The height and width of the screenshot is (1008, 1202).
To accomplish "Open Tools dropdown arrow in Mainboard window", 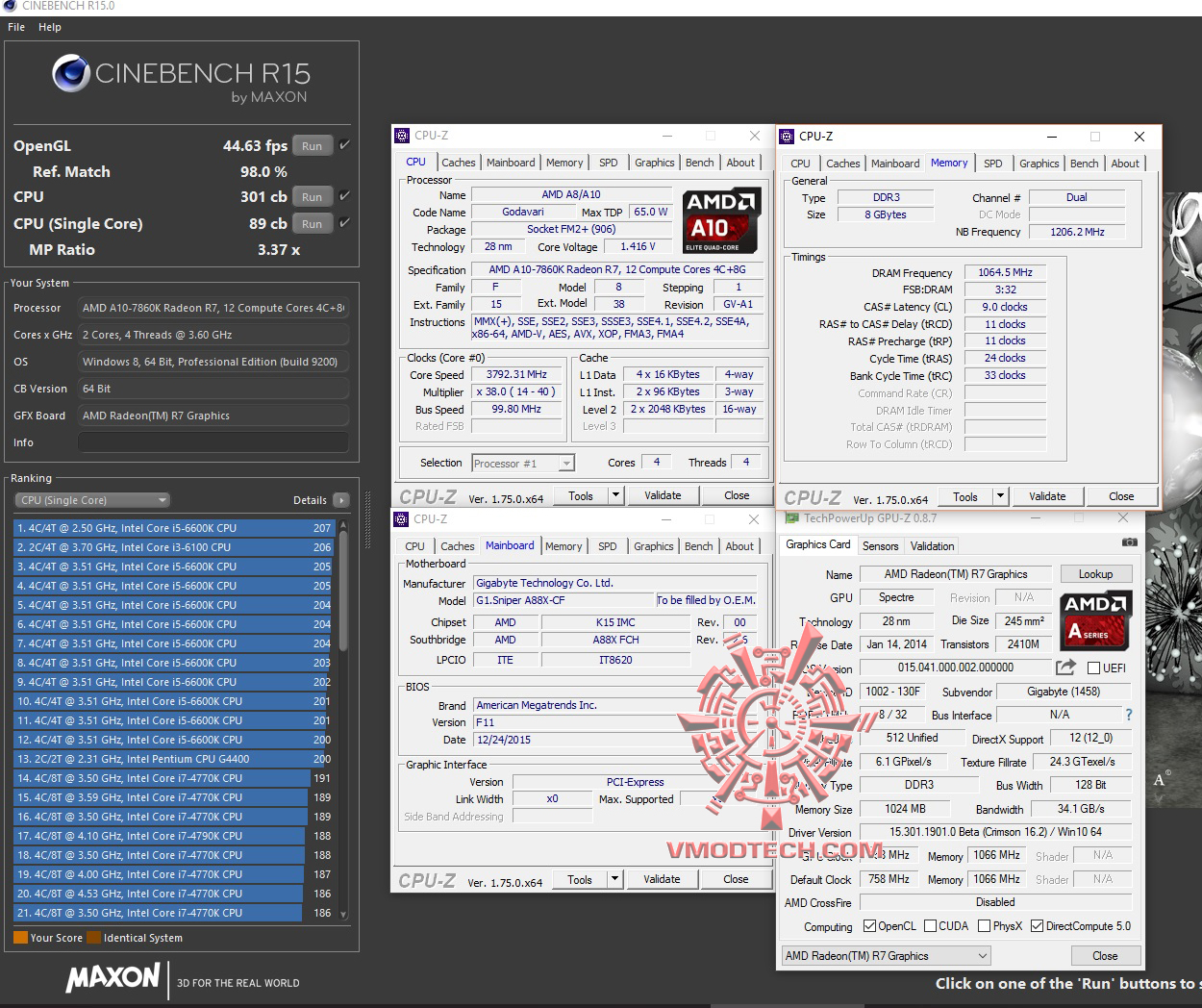I will tap(615, 879).
